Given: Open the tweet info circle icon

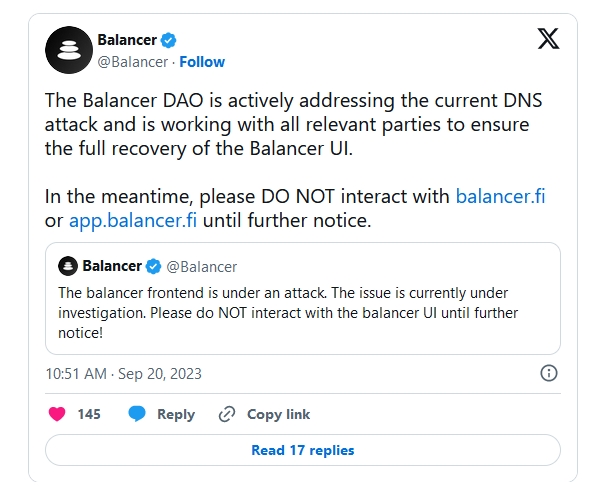Looking at the screenshot, I should pyautogui.click(x=549, y=373).
